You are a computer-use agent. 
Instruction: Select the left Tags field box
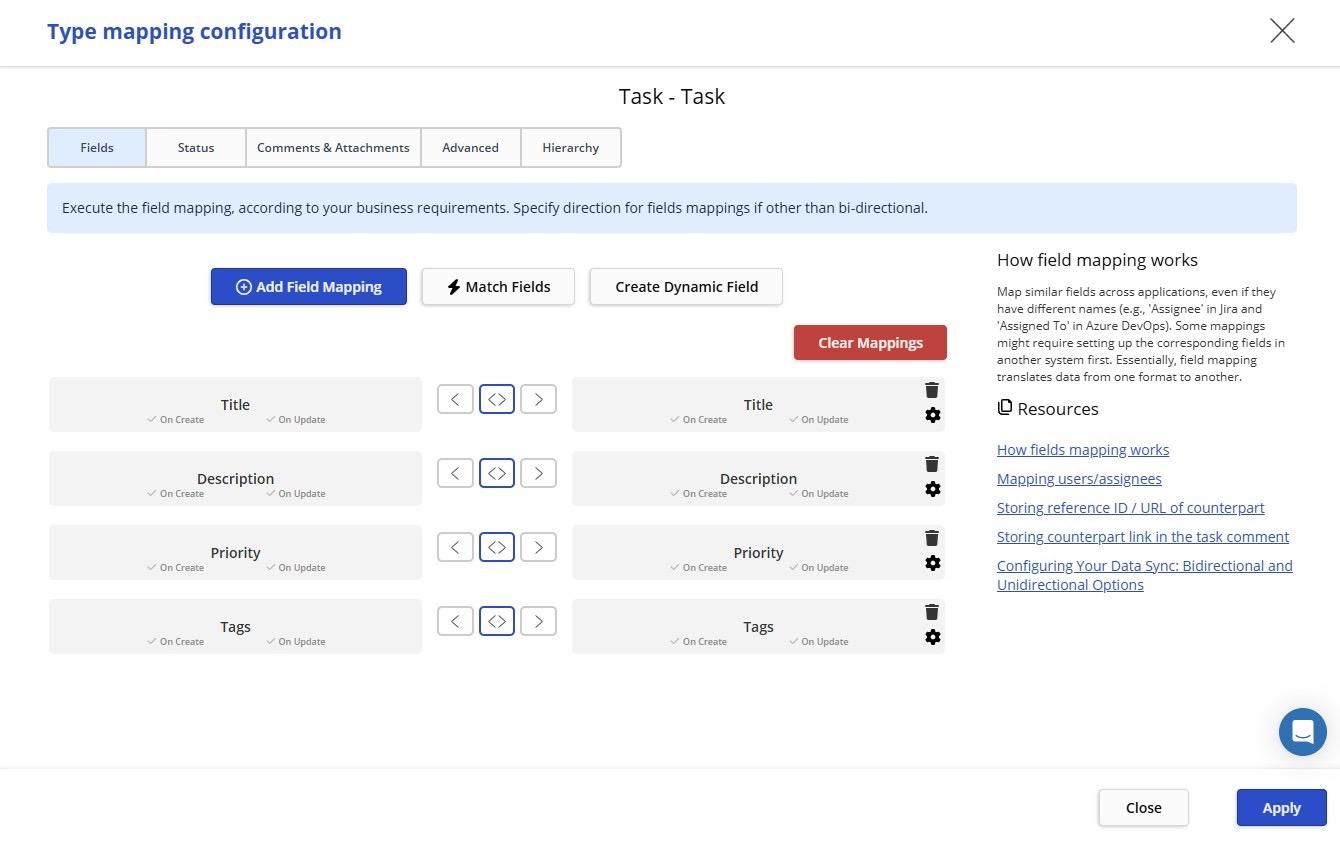click(x=235, y=626)
